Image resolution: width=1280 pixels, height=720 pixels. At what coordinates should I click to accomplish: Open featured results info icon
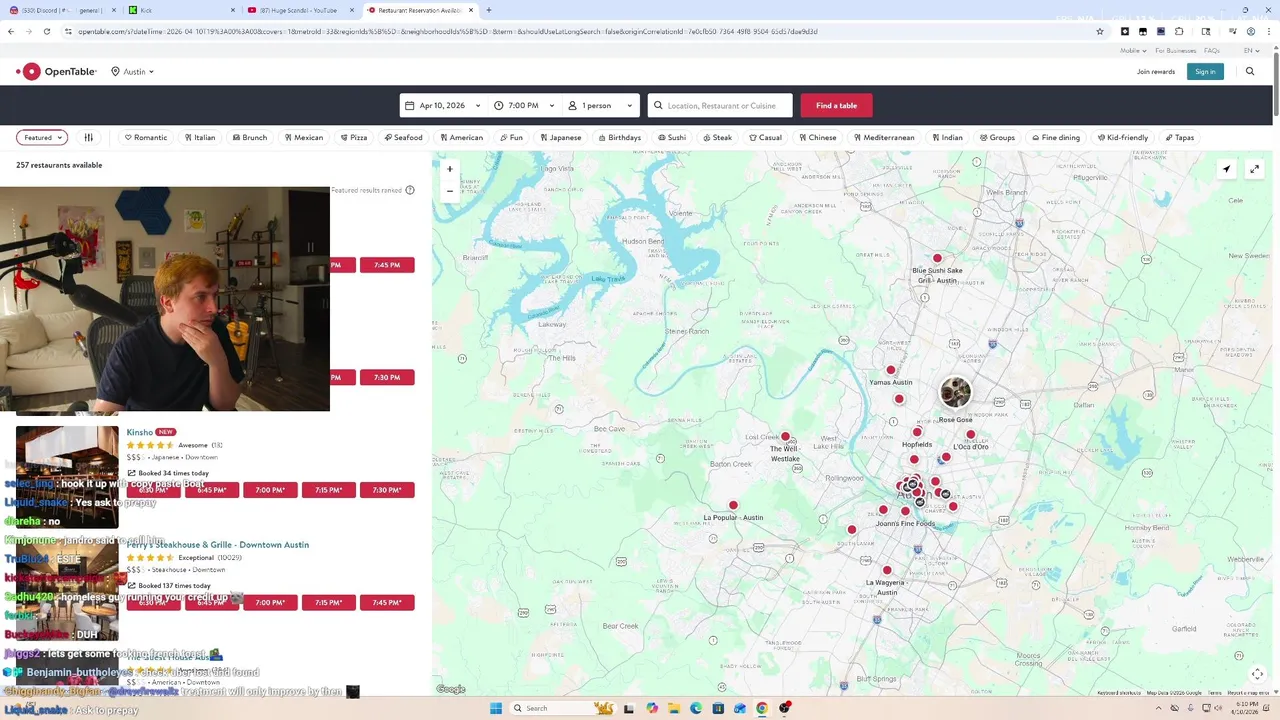410,190
